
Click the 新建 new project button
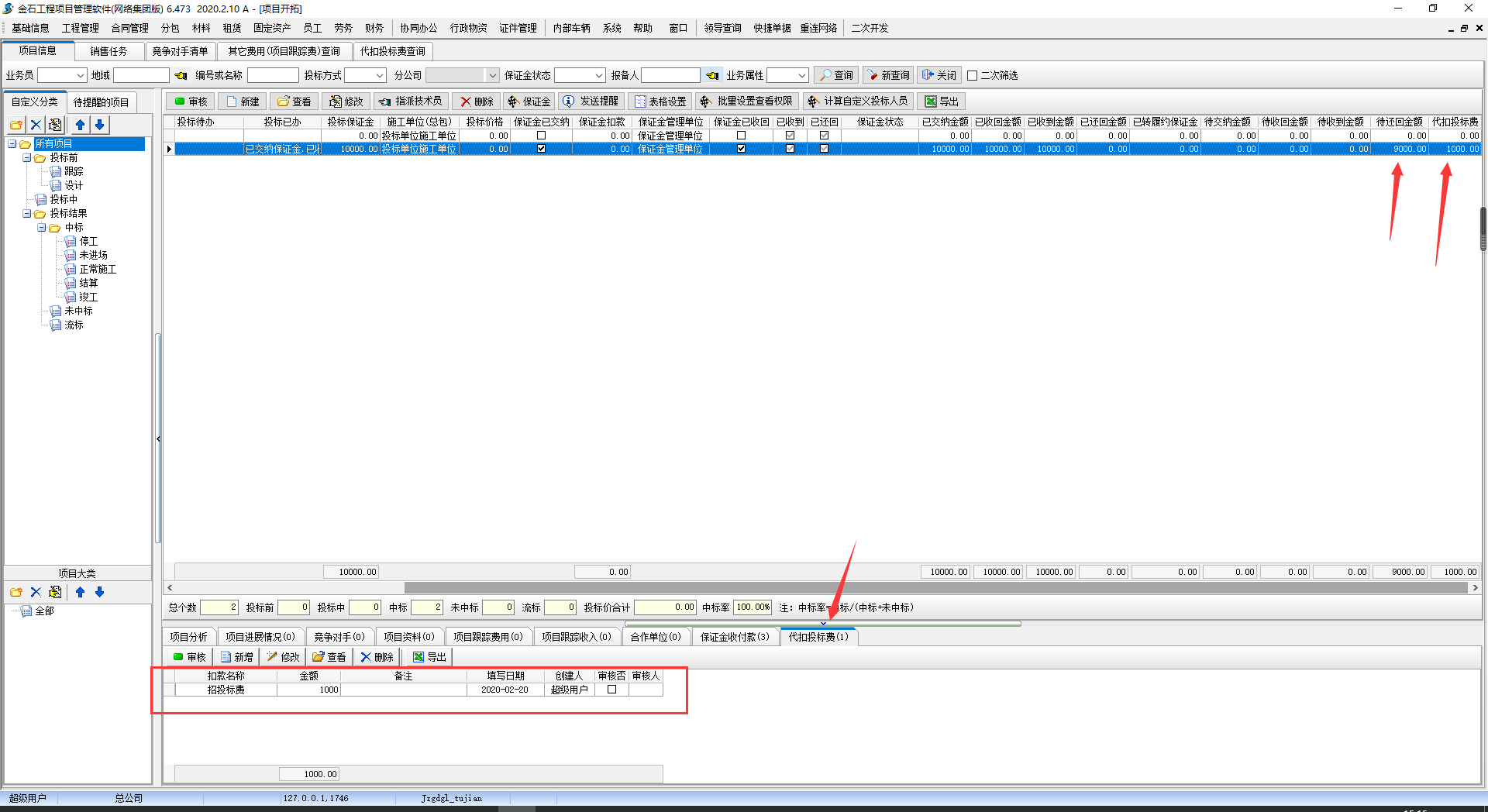click(x=243, y=101)
